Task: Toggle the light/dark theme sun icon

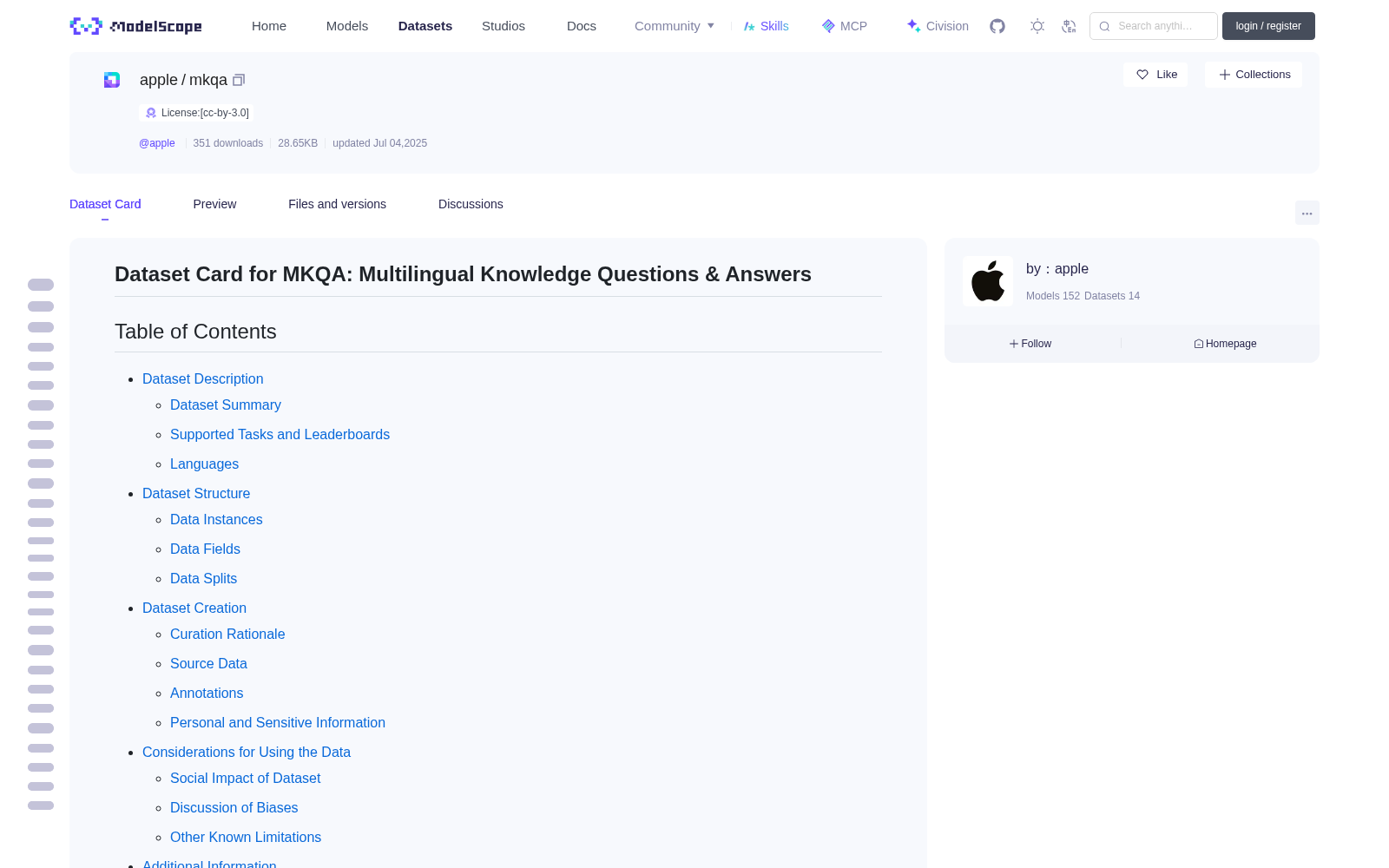Action: point(1037,26)
